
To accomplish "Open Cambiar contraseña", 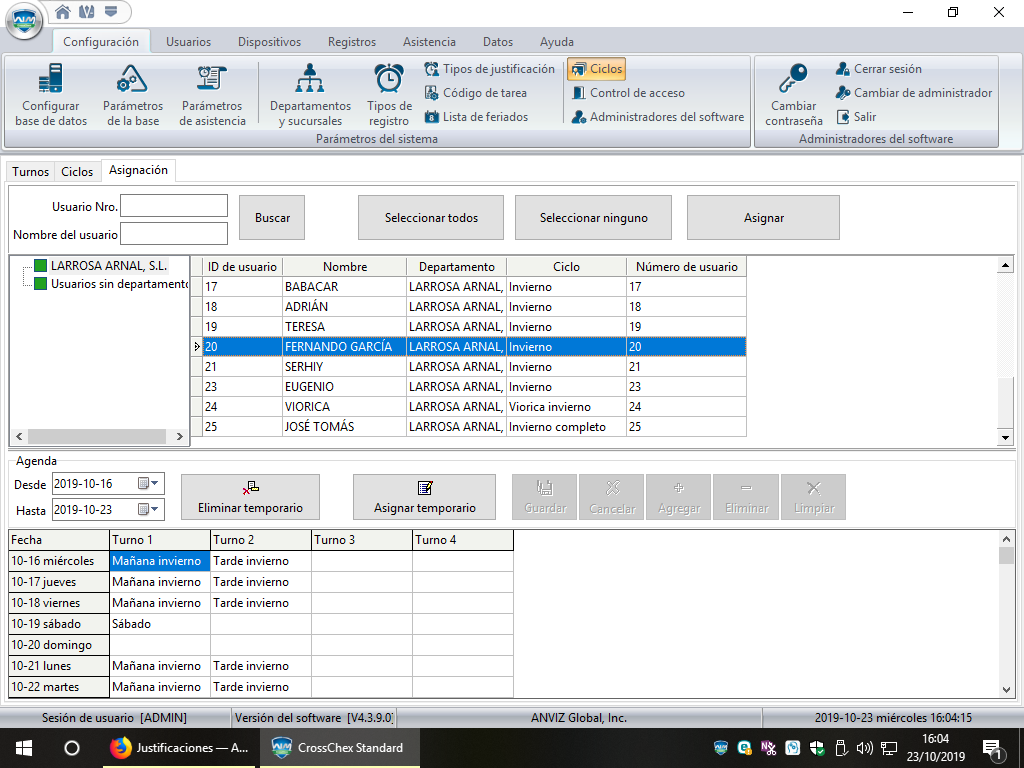I will [x=793, y=95].
